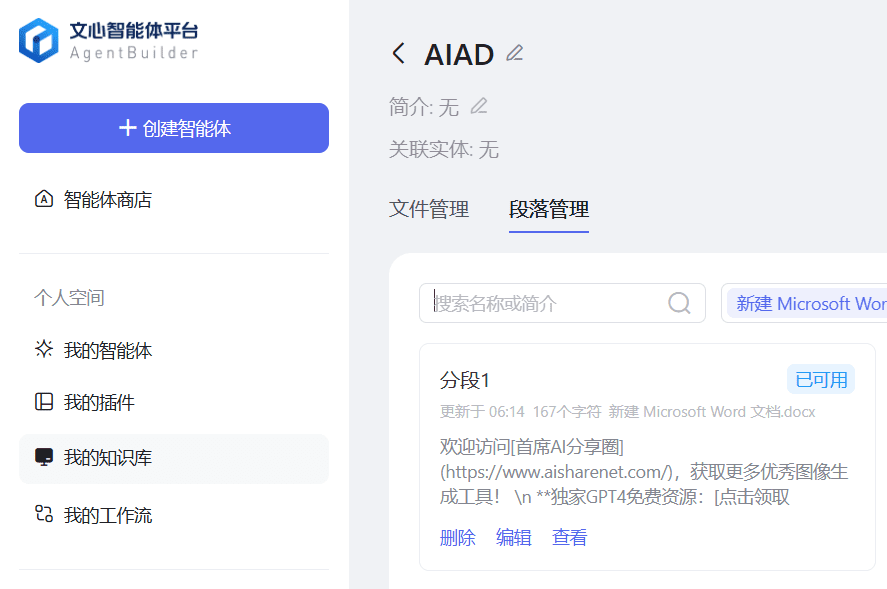Screen dimensions: 887x589
Task: Click the 个人空间 section label
Action: point(69,298)
